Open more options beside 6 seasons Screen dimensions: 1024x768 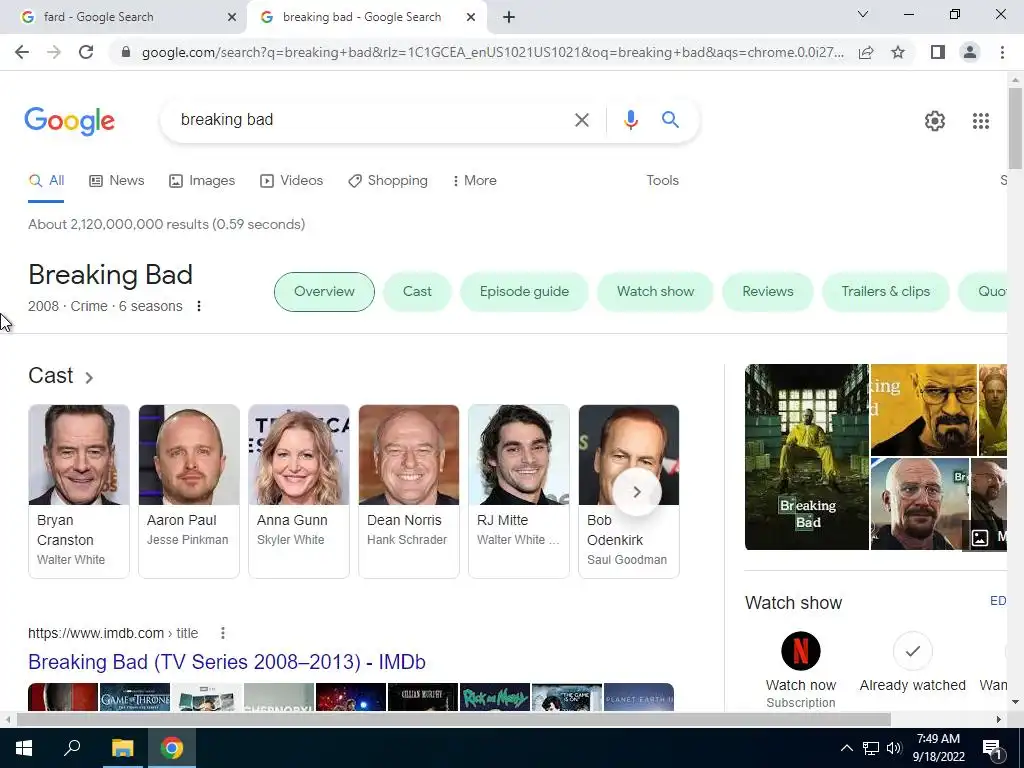[199, 306]
